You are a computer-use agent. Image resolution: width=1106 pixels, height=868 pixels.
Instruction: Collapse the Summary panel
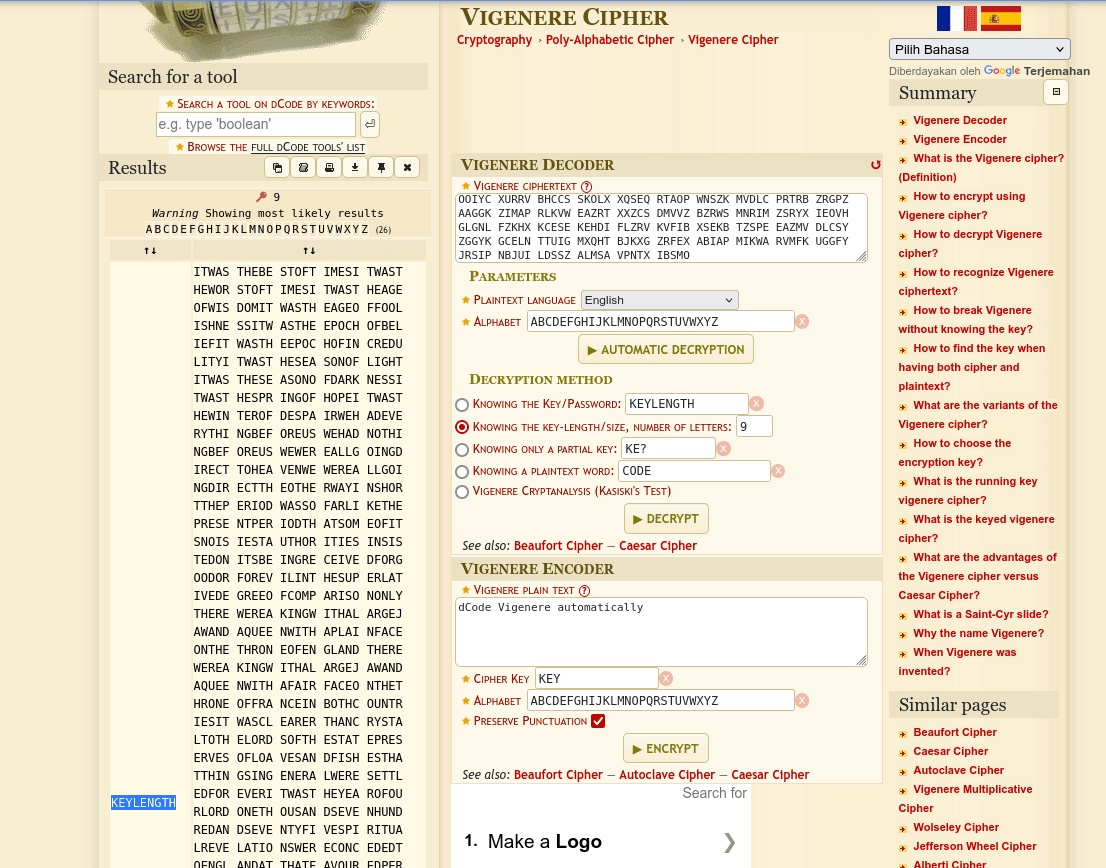tap(1056, 92)
